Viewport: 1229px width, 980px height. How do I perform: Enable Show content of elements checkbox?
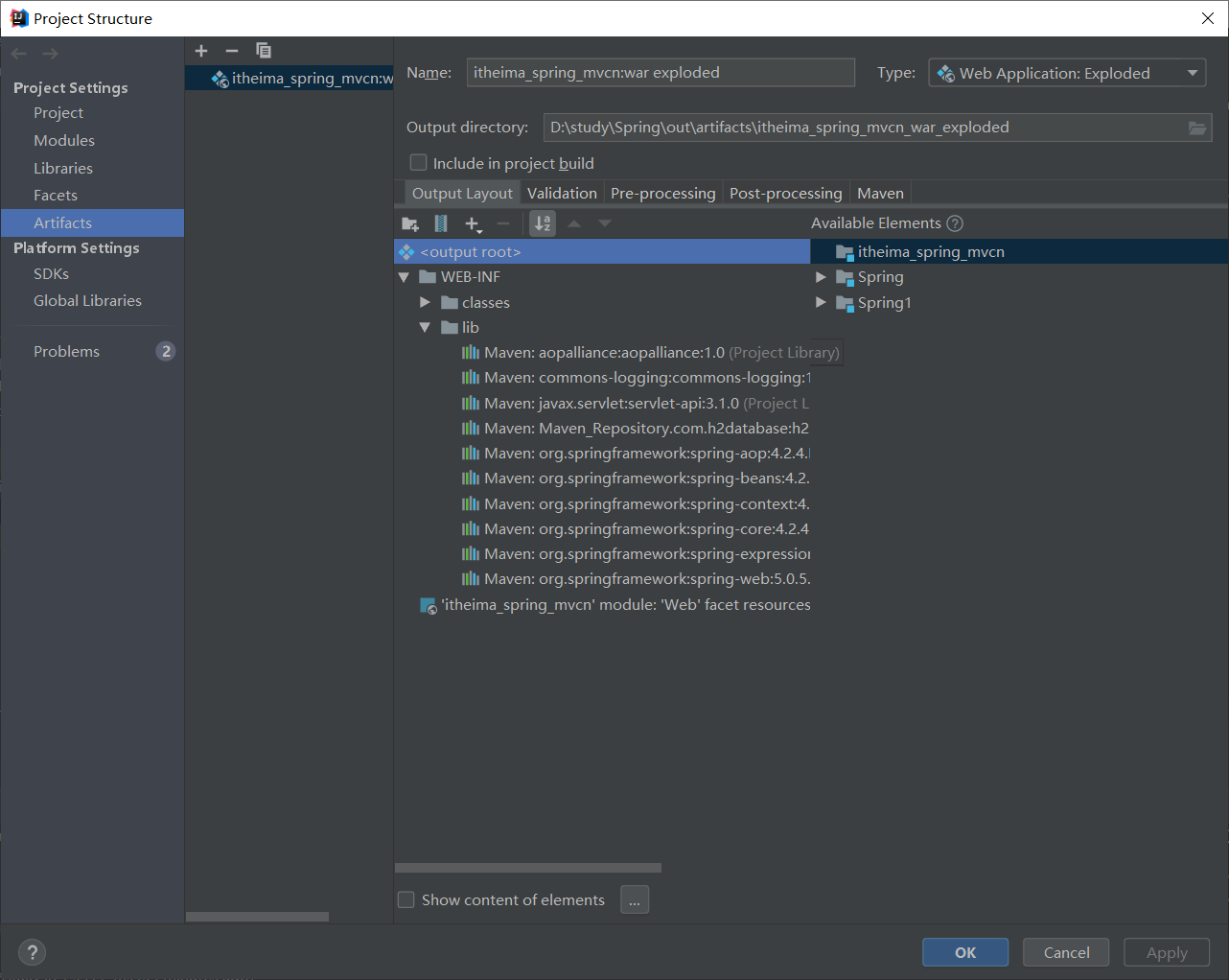(406, 899)
